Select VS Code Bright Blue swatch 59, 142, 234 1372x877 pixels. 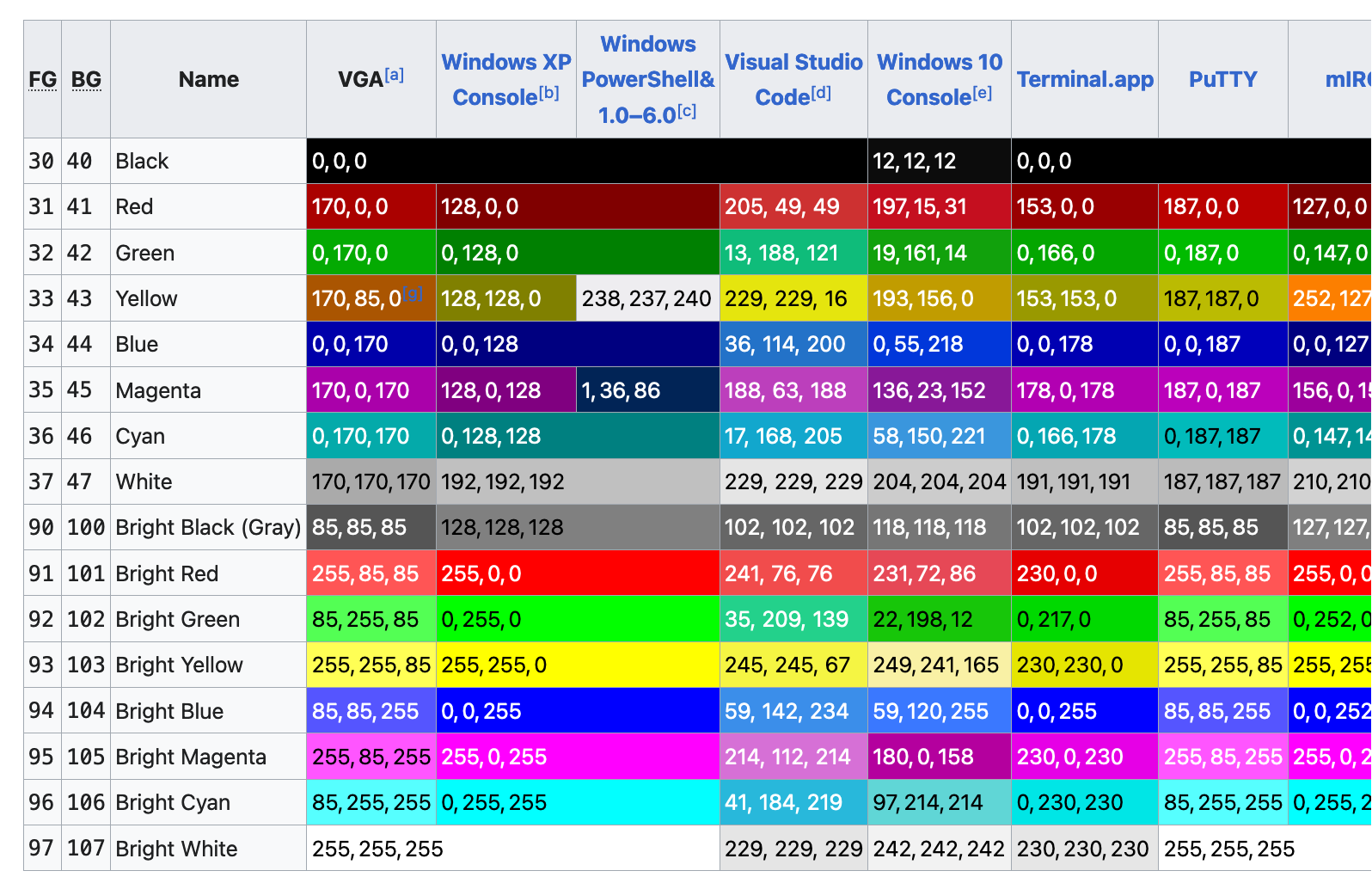(x=793, y=711)
